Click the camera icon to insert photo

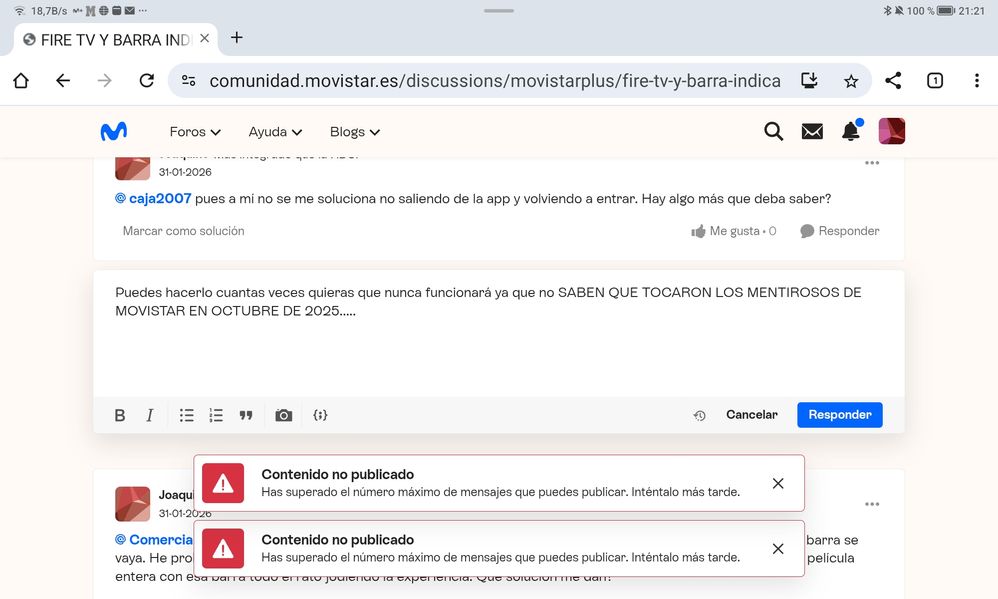[x=284, y=415]
